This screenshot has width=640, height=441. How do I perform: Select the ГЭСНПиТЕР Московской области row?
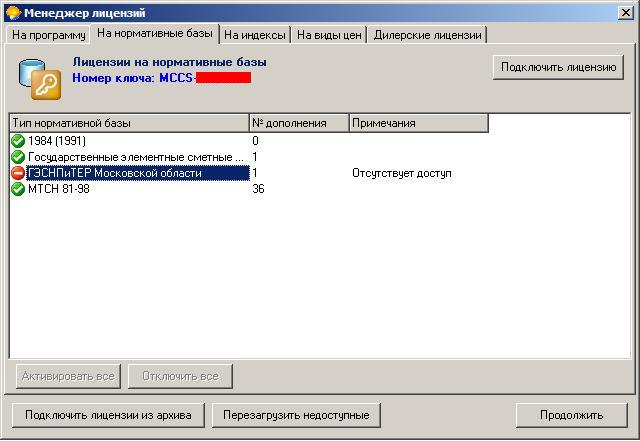click(249, 173)
